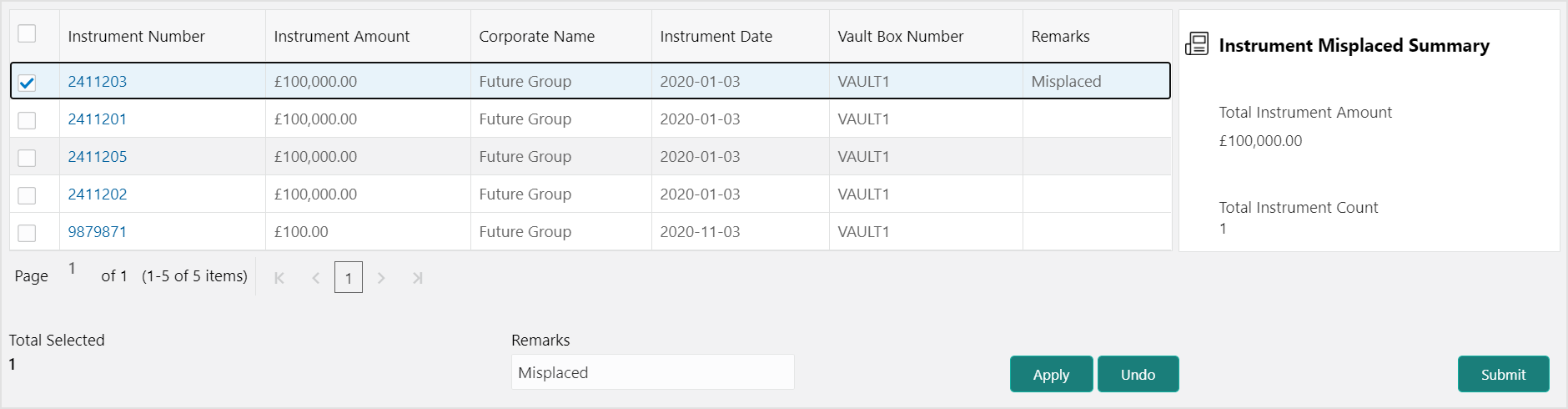Click the Instrument Misplaced Summary icon

pos(1197,44)
